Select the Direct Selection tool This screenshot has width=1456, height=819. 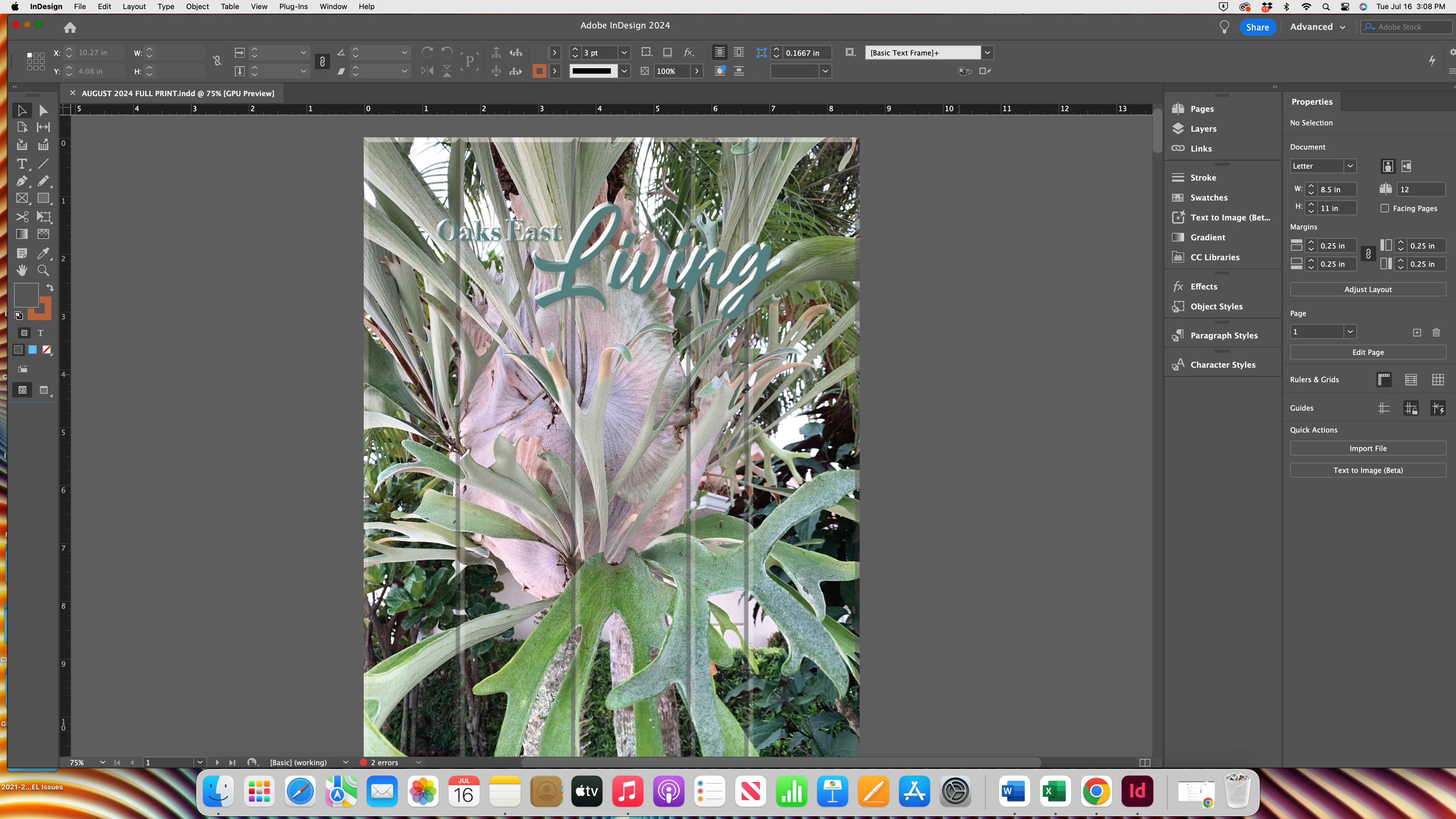pyautogui.click(x=44, y=110)
